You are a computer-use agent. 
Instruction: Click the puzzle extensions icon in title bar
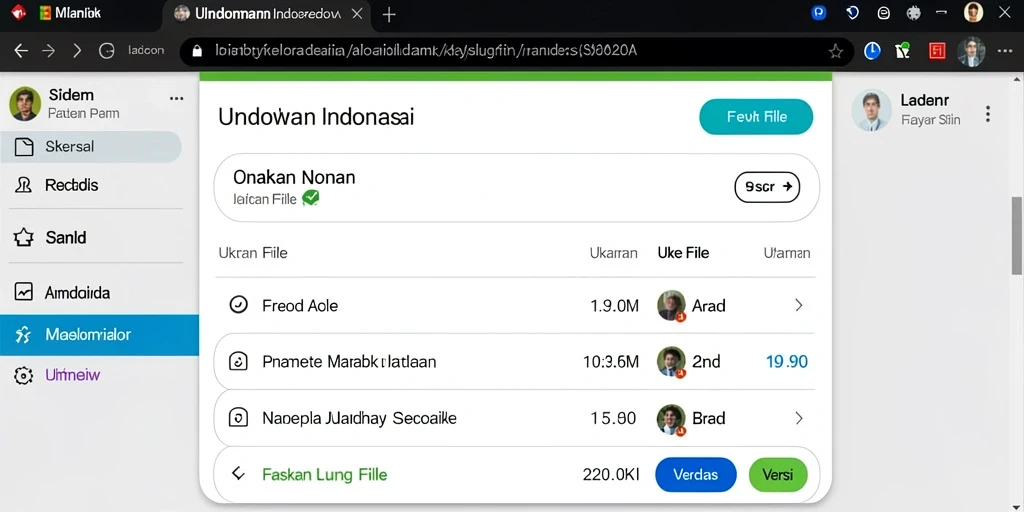click(914, 13)
